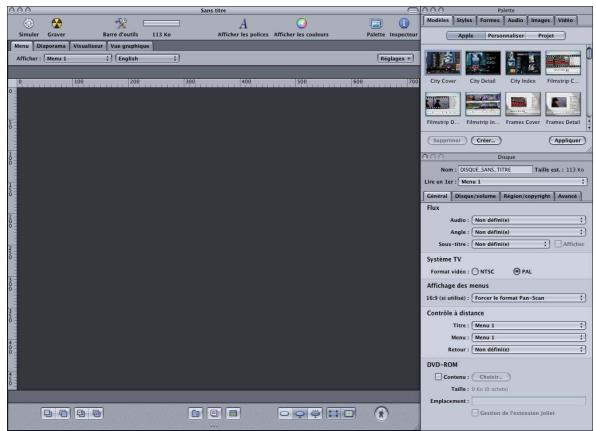The width and height of the screenshot is (596, 431).
Task: Click the Emplacement path field
Action: coord(528,401)
